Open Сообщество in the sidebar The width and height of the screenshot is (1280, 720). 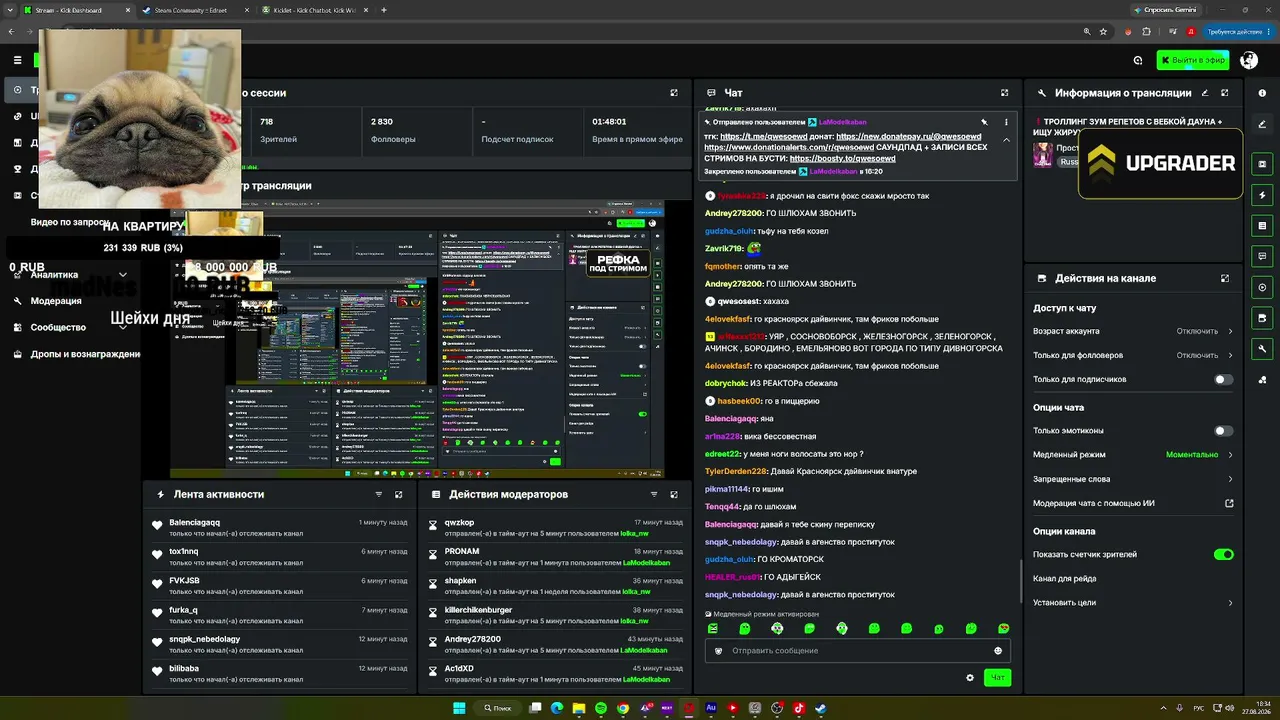58,327
